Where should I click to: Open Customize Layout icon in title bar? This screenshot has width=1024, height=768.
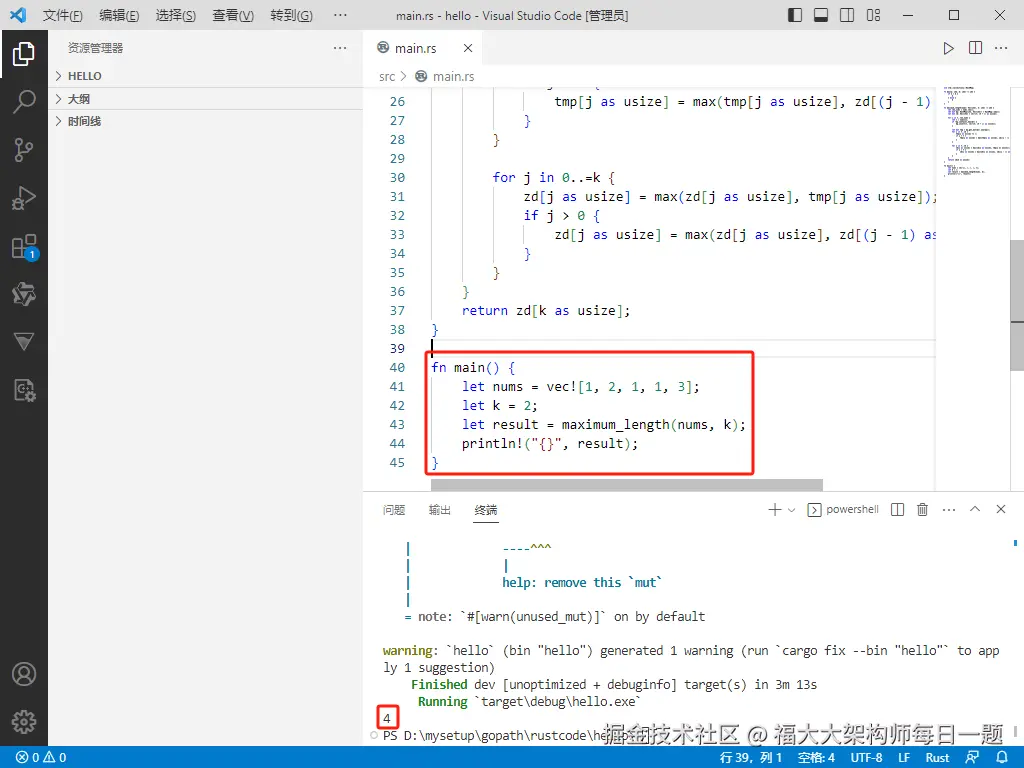(x=873, y=15)
